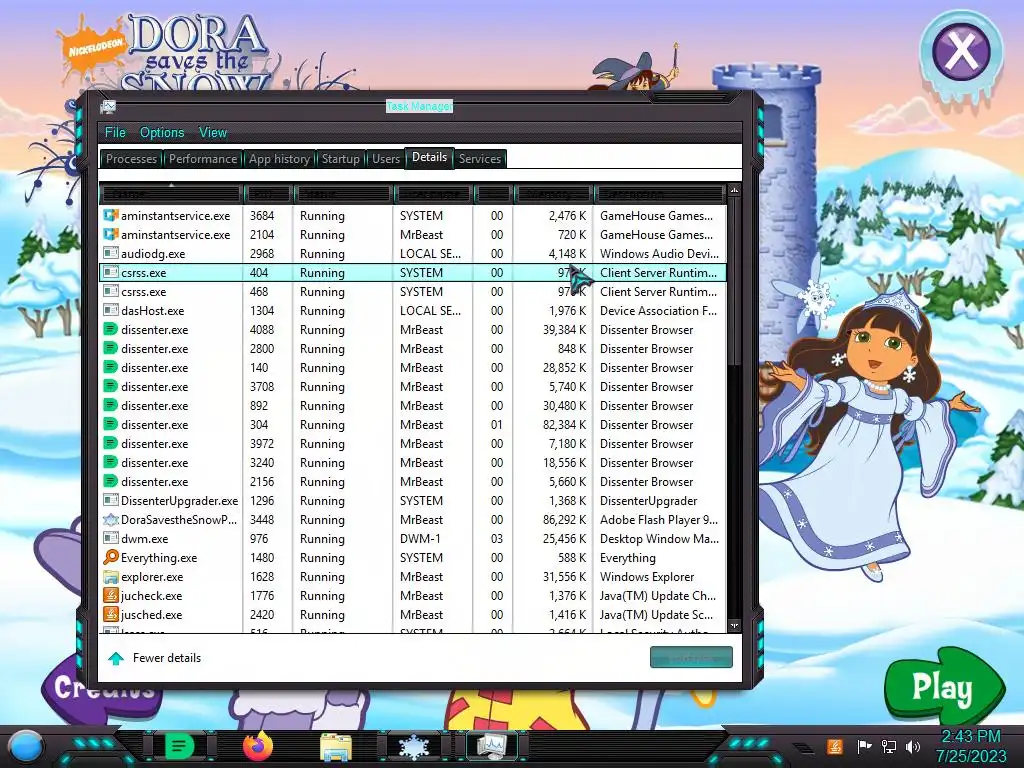Click the Java update tray icon
1024x768 pixels.
pos(835,746)
